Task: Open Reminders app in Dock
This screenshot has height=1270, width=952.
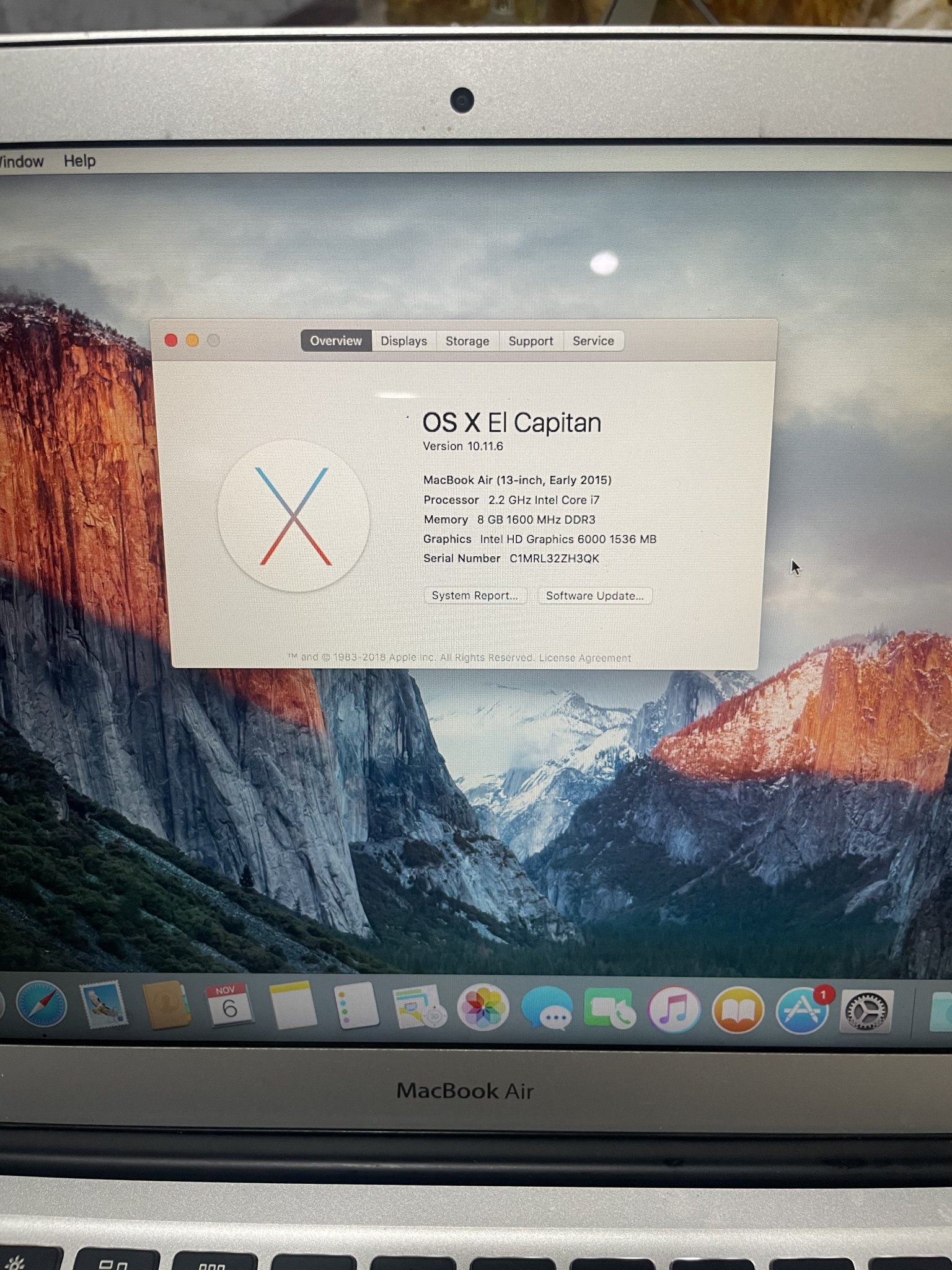Action: 356,1006
